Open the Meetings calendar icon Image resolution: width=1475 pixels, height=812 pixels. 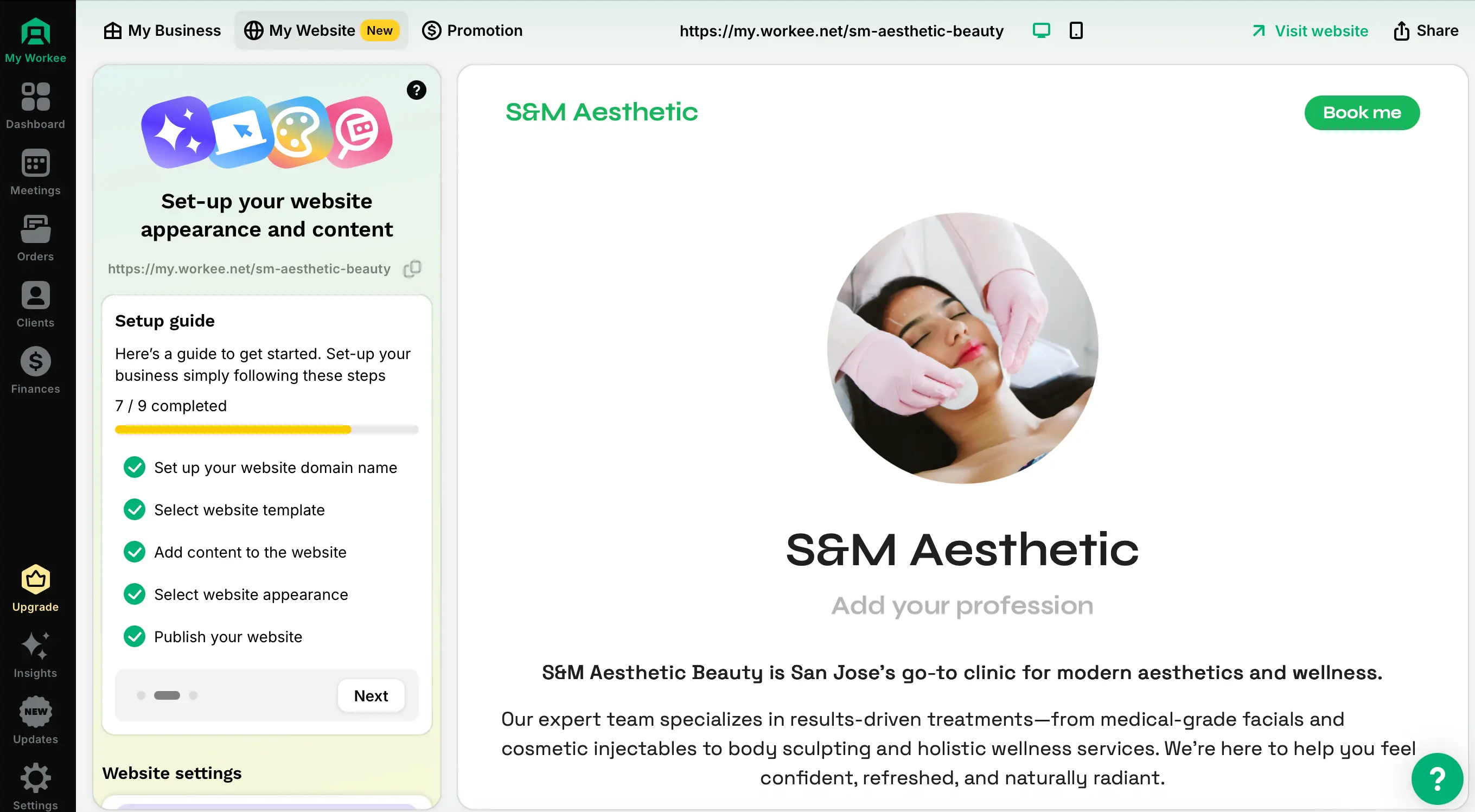[x=35, y=164]
